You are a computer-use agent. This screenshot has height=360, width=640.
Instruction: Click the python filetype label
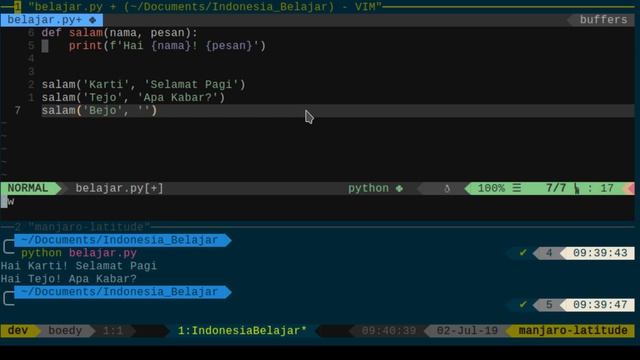point(368,188)
